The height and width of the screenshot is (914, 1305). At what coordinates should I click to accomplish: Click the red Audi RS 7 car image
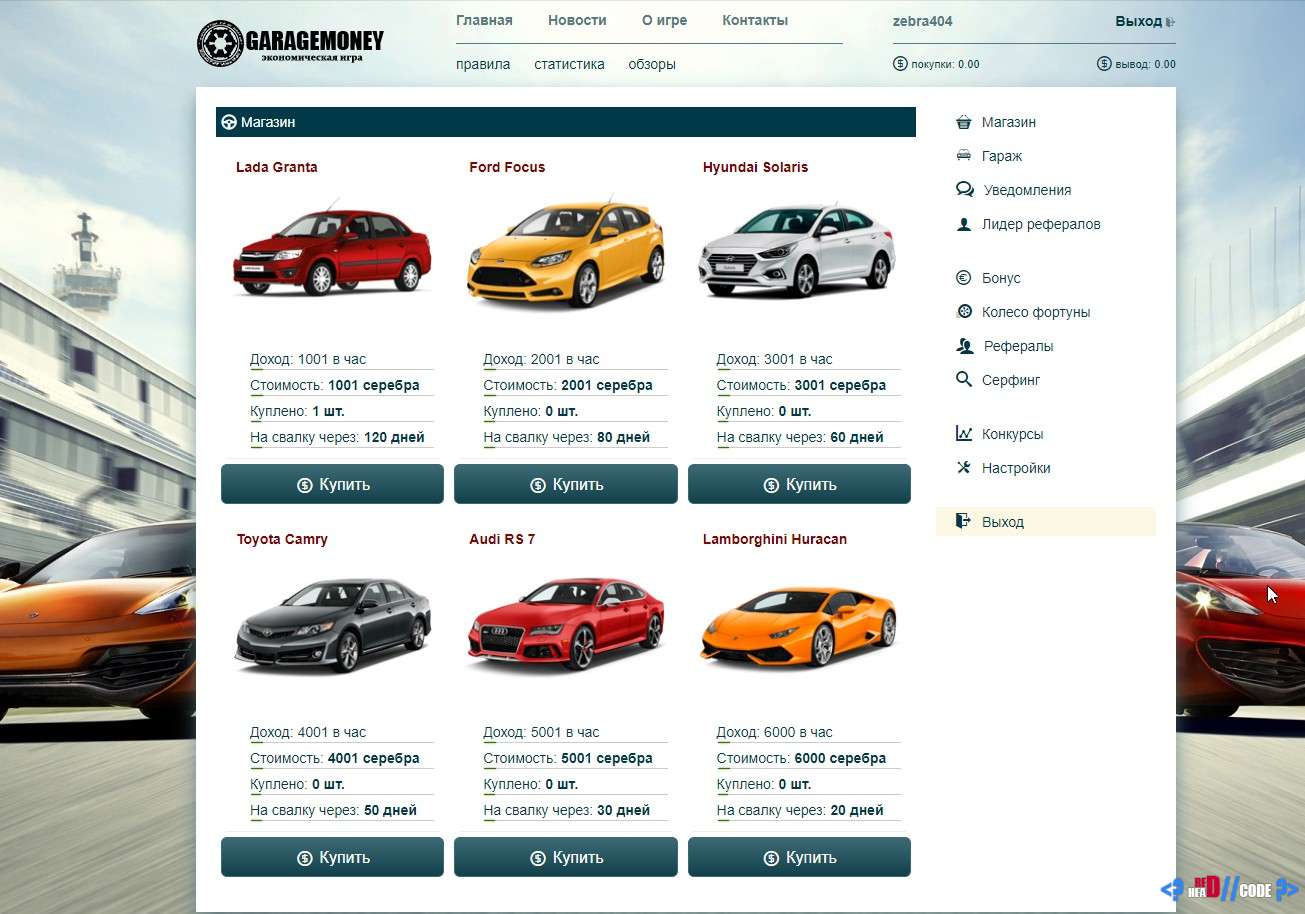pyautogui.click(x=566, y=624)
